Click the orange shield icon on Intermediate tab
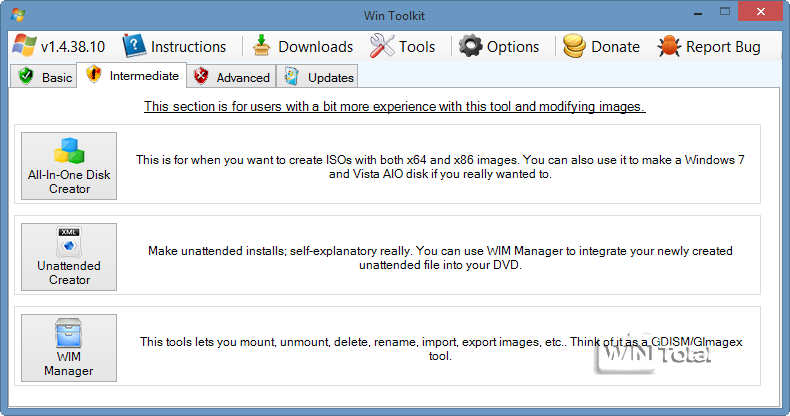This screenshot has height=416, width=790. 94,75
